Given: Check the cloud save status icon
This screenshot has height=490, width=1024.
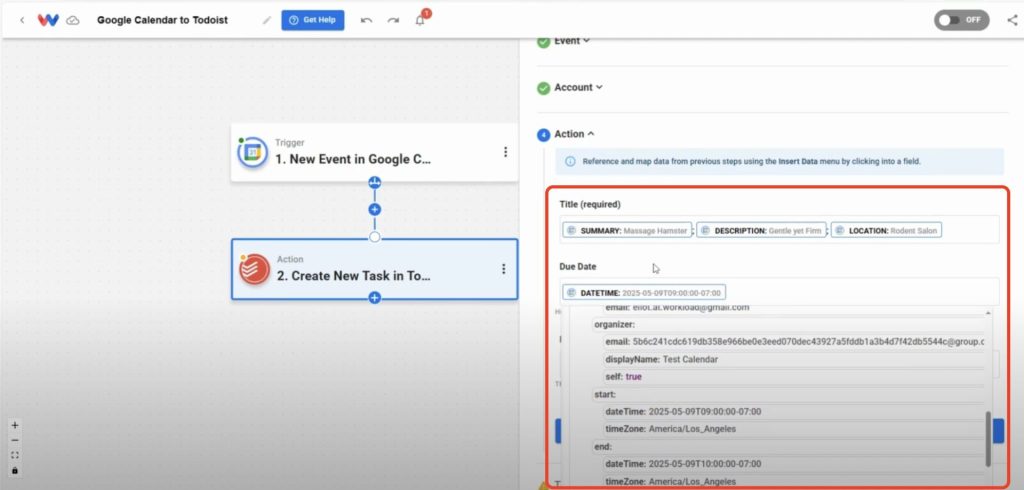Looking at the screenshot, I should point(73,20).
